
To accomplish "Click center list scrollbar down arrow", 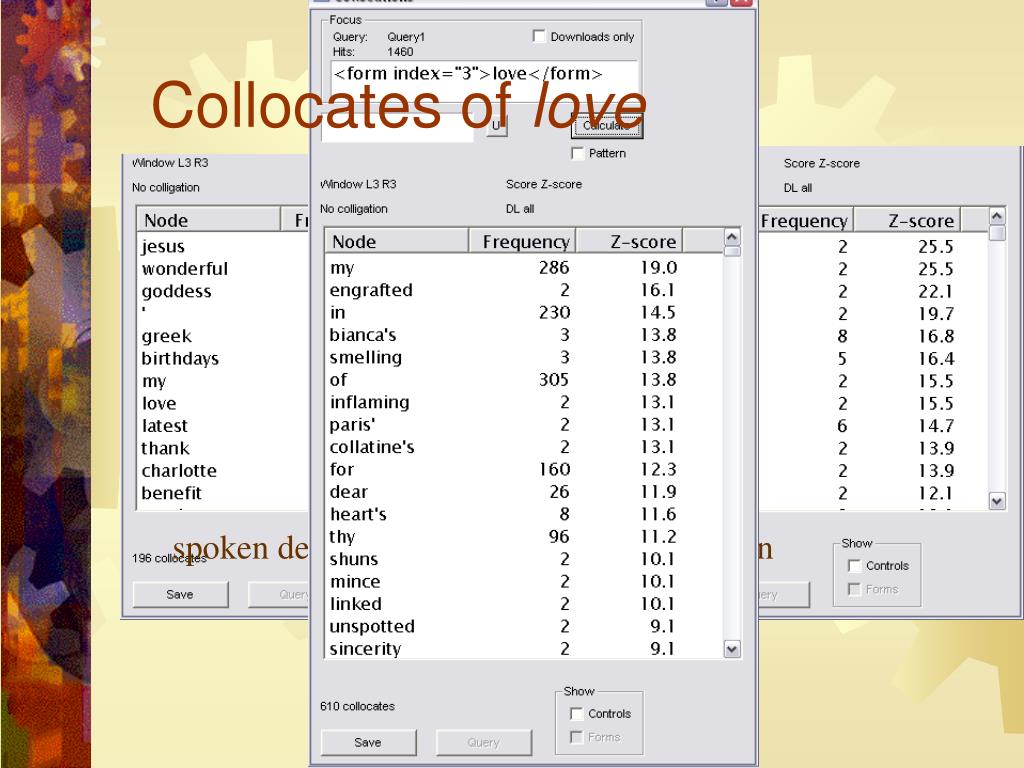I will point(732,649).
